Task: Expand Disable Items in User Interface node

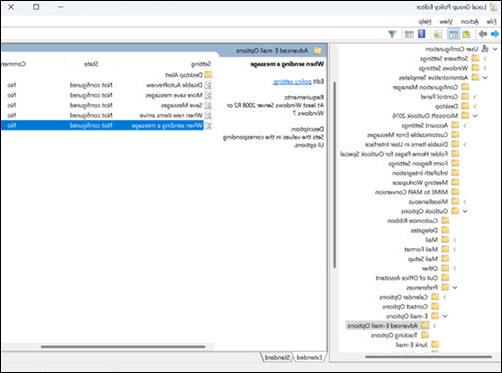Action: coord(465,144)
